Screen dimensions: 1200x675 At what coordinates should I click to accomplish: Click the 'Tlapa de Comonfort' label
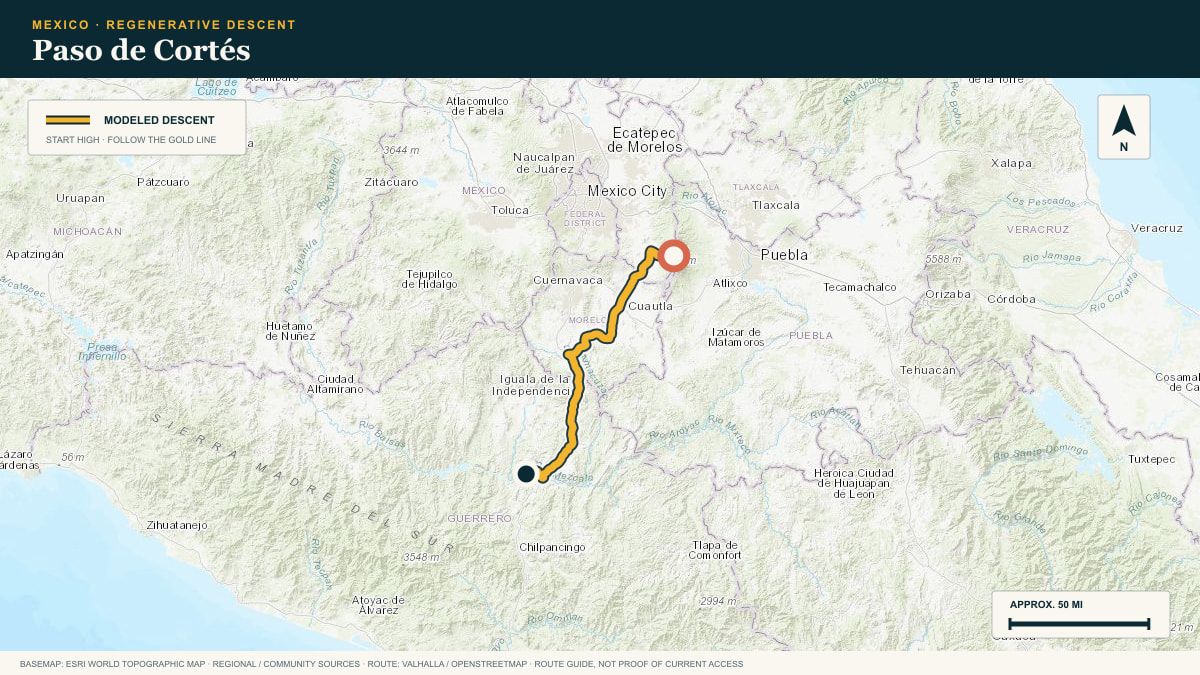716,550
